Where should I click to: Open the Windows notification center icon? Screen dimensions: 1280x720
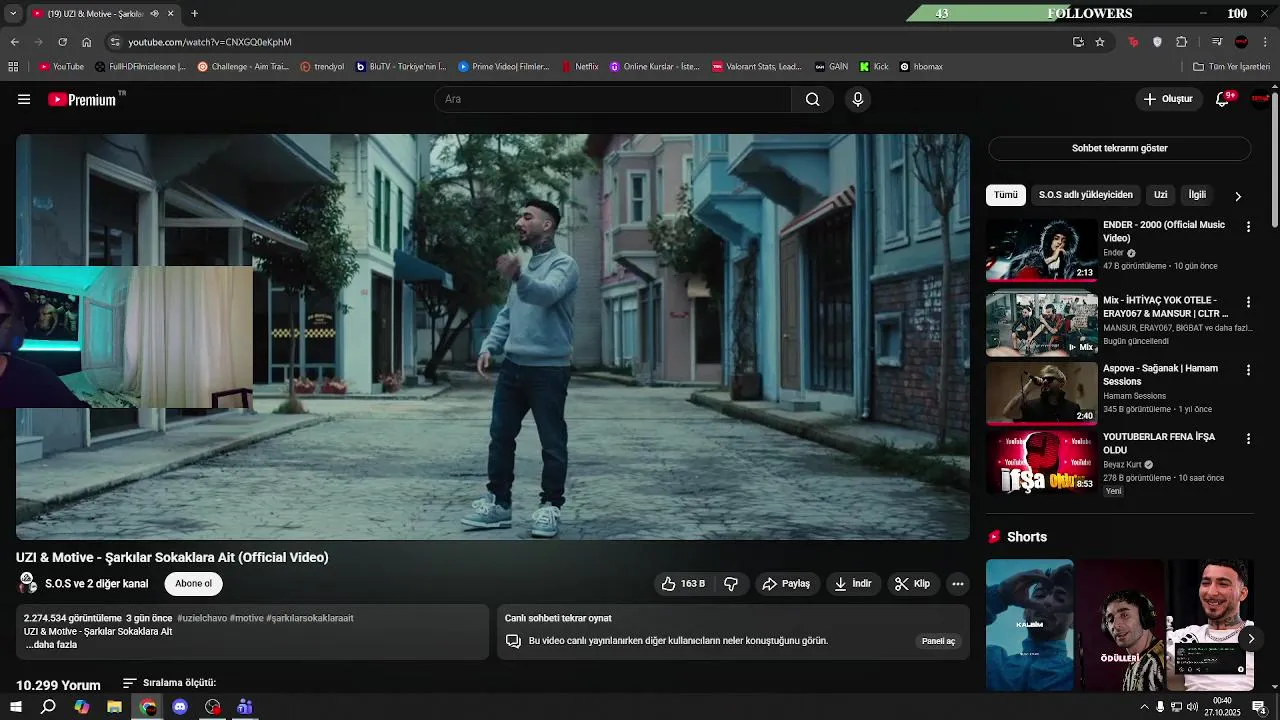tap(1259, 707)
